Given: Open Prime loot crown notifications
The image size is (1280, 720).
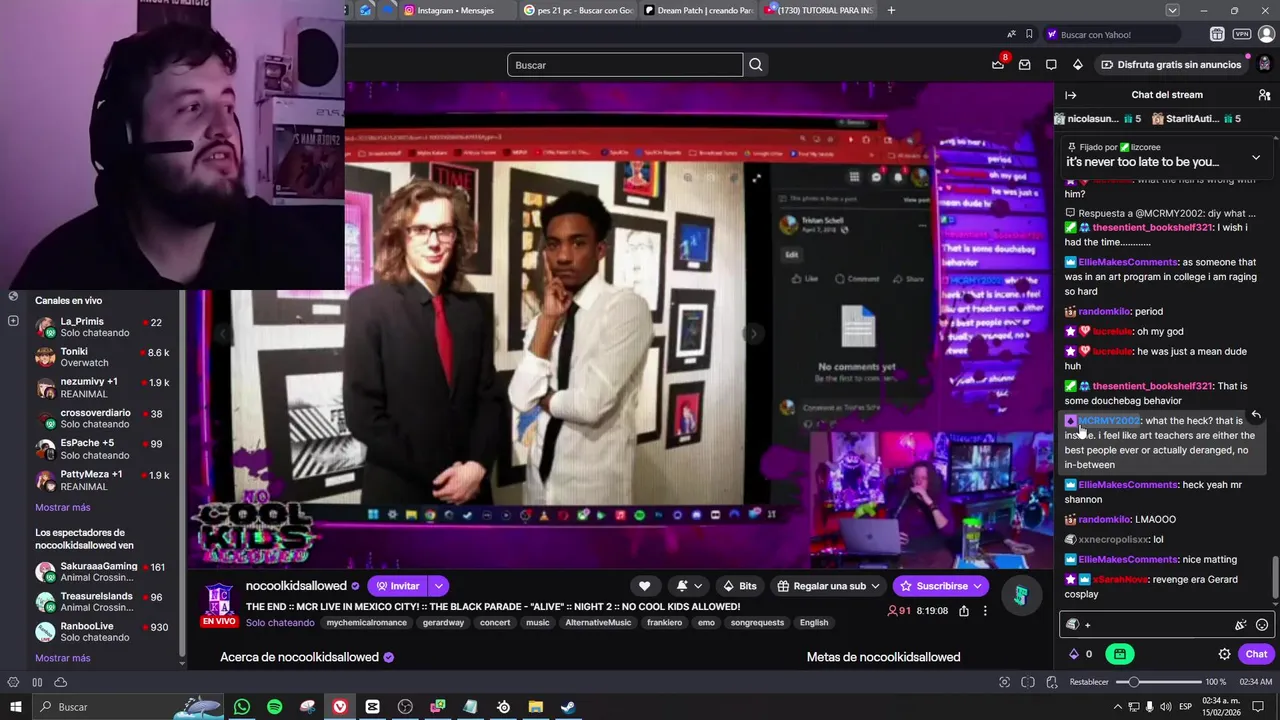Looking at the screenshot, I should 998,64.
